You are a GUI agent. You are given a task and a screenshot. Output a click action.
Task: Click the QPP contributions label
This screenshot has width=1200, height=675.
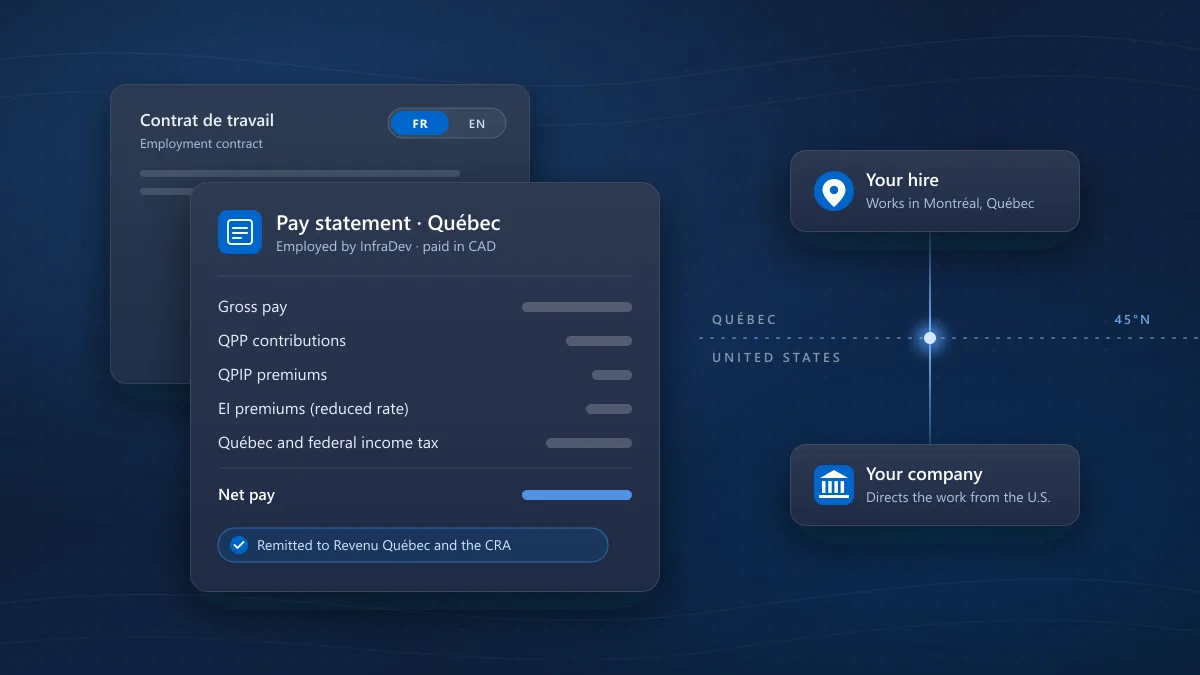[x=282, y=341]
